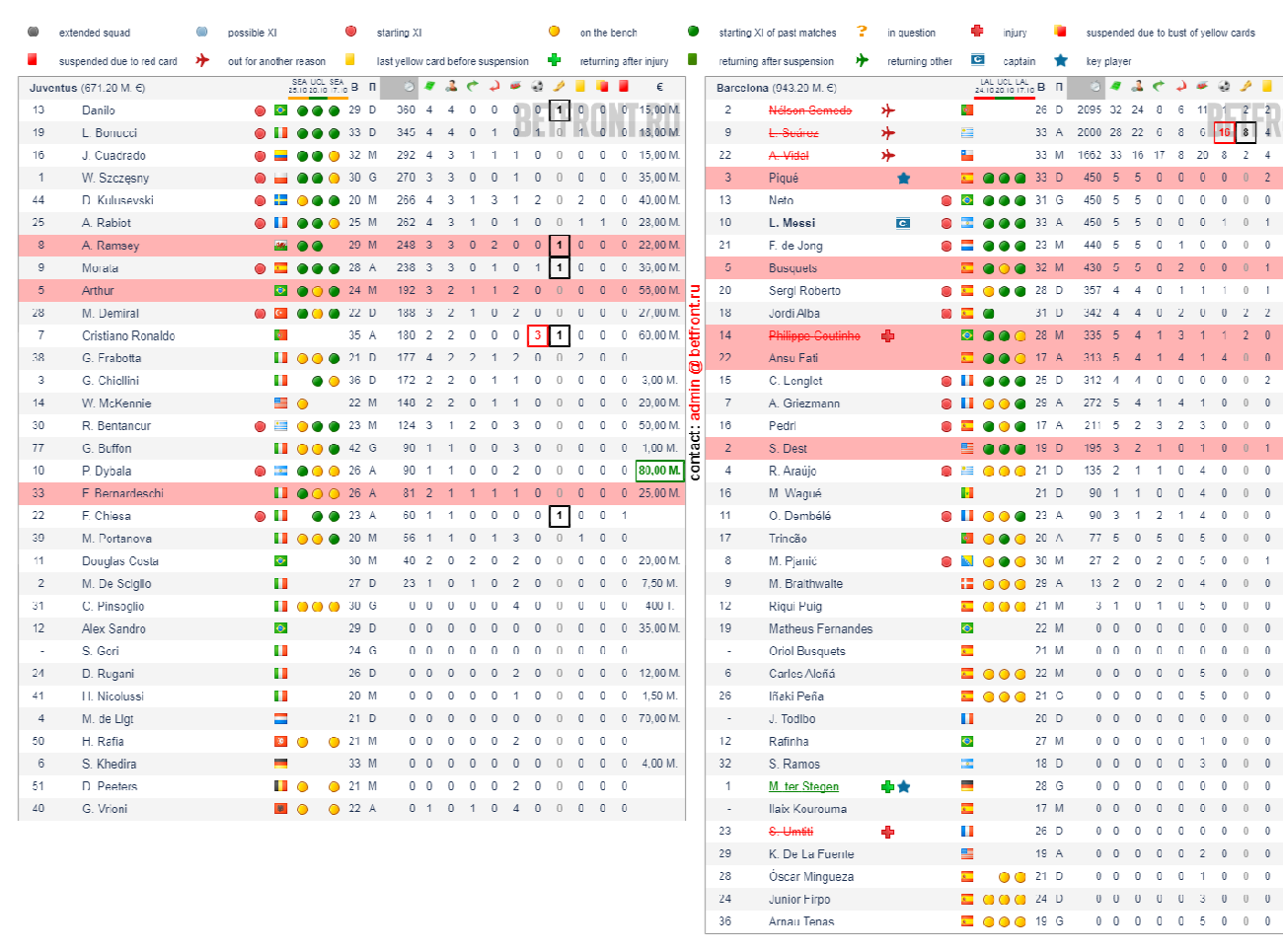Select player P. Dybala
This screenshot has width=1283, height=952.
click(107, 471)
